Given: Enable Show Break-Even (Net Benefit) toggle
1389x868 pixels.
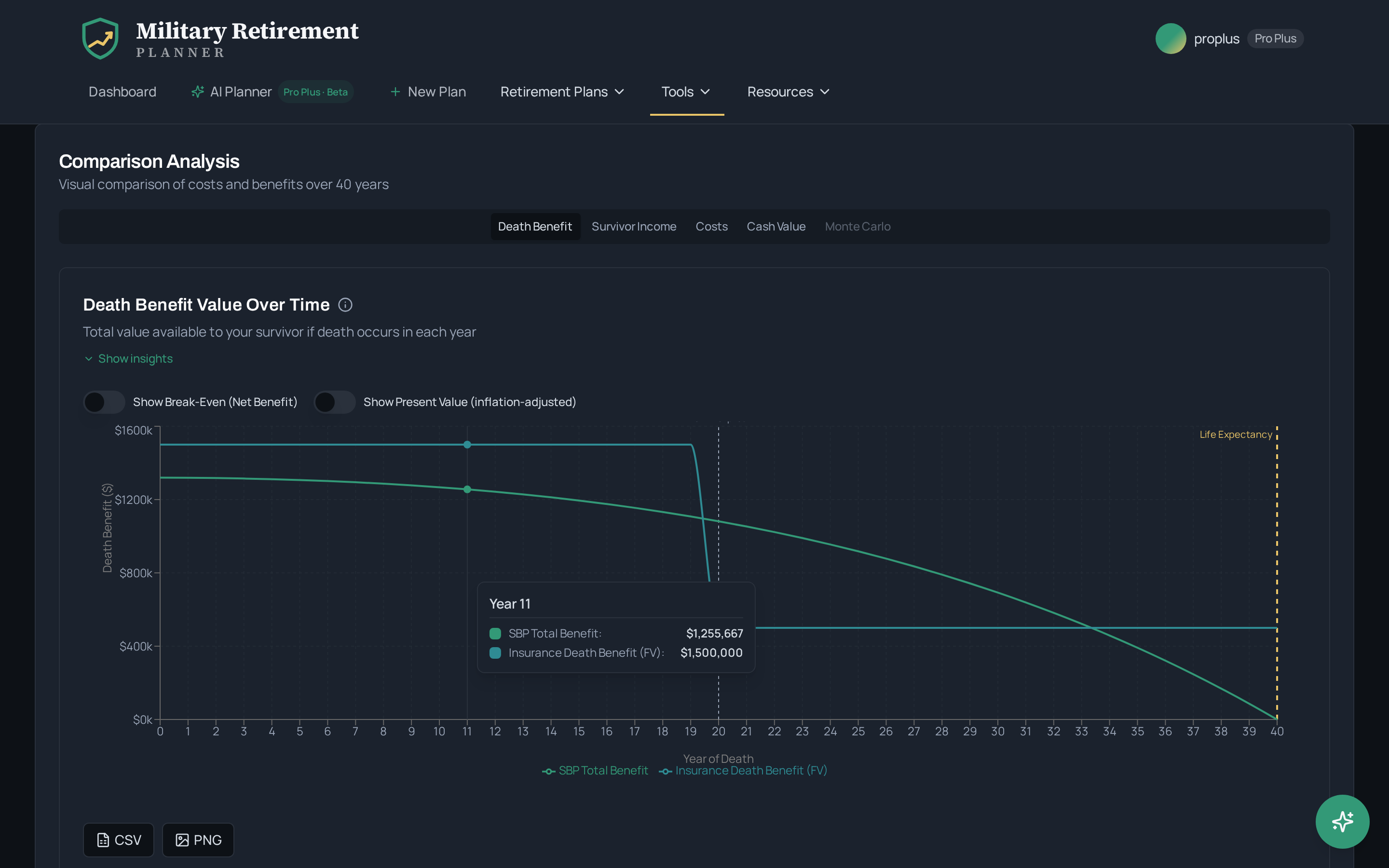Looking at the screenshot, I should (x=104, y=402).
